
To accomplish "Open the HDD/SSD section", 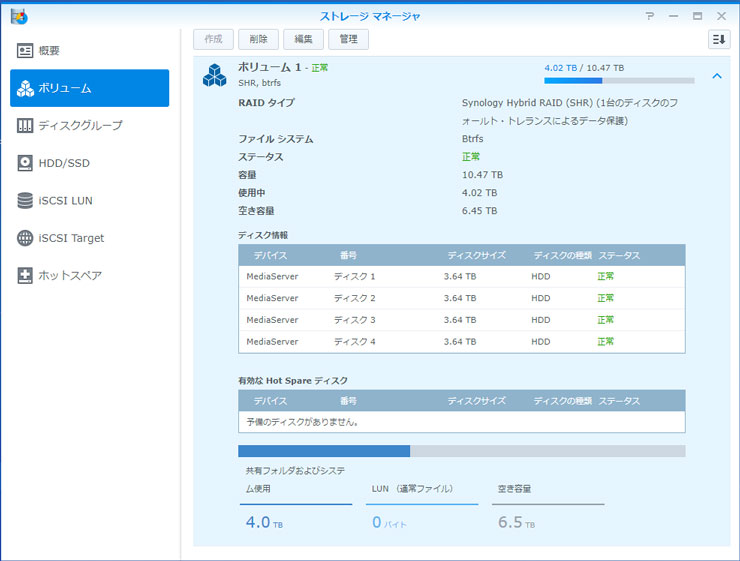I will tap(89, 163).
